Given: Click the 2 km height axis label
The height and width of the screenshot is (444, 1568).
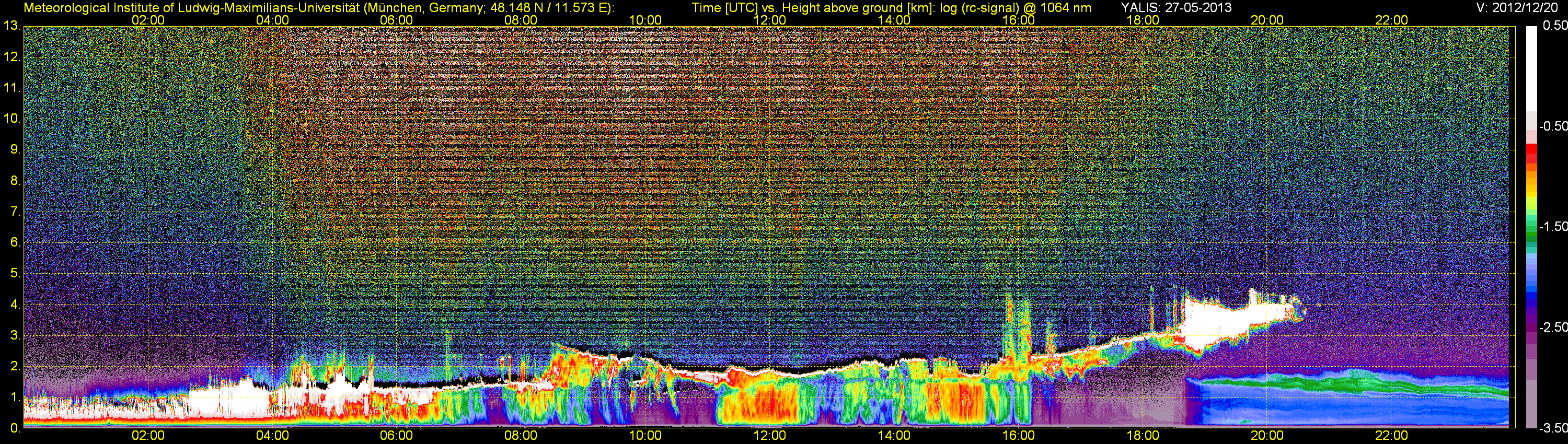Looking at the screenshot, I should point(15,366).
